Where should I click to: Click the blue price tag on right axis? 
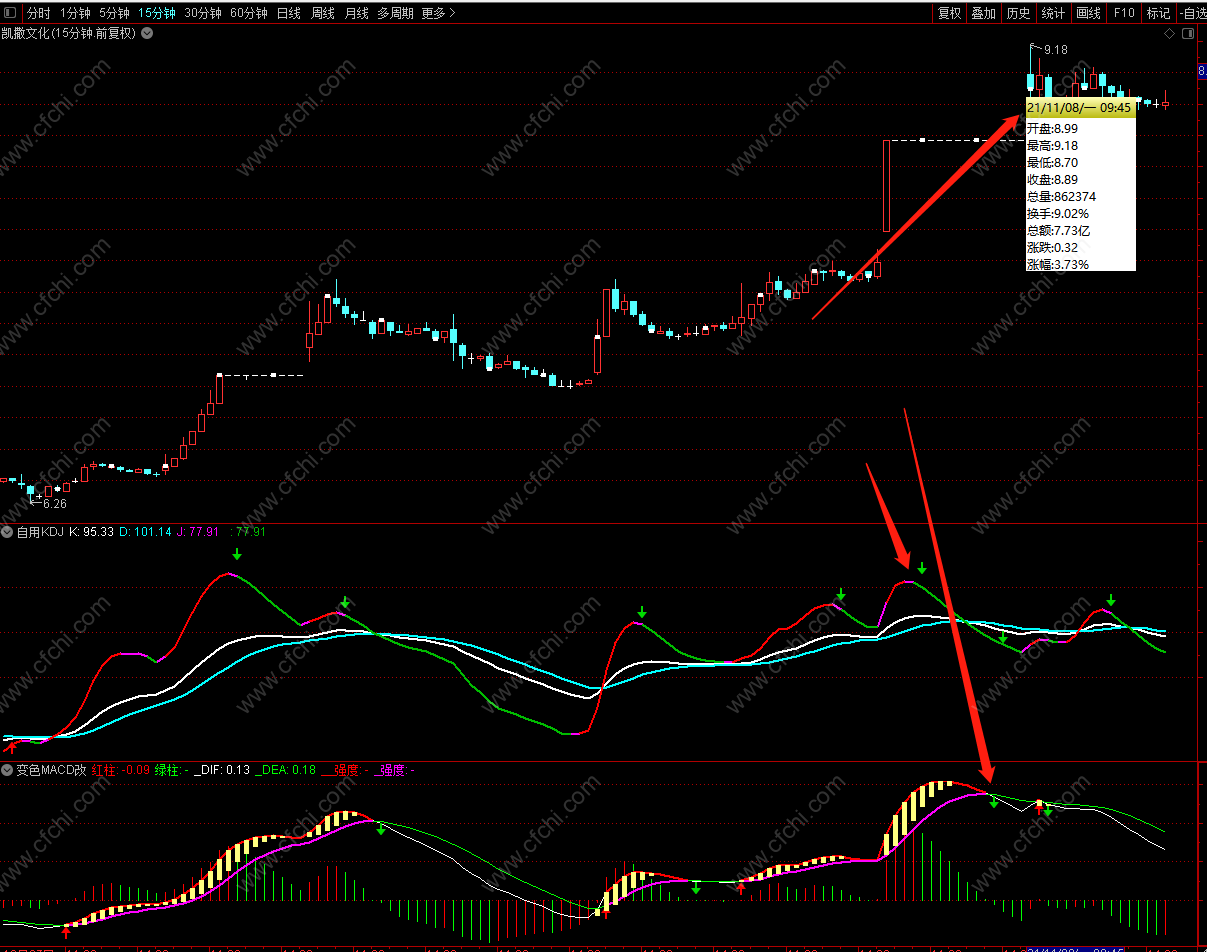tap(1202, 71)
